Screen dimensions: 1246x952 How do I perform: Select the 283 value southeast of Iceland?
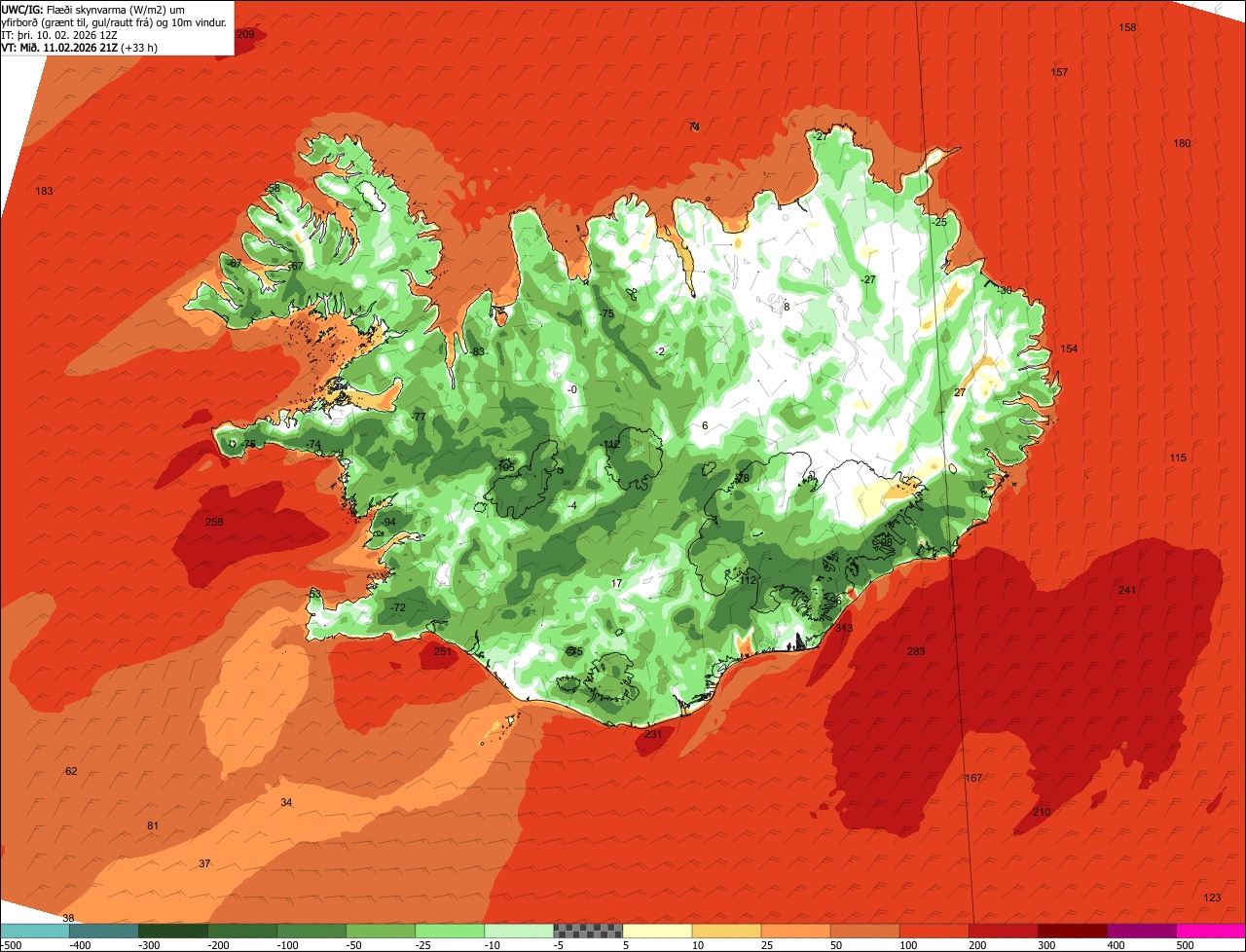(x=916, y=651)
